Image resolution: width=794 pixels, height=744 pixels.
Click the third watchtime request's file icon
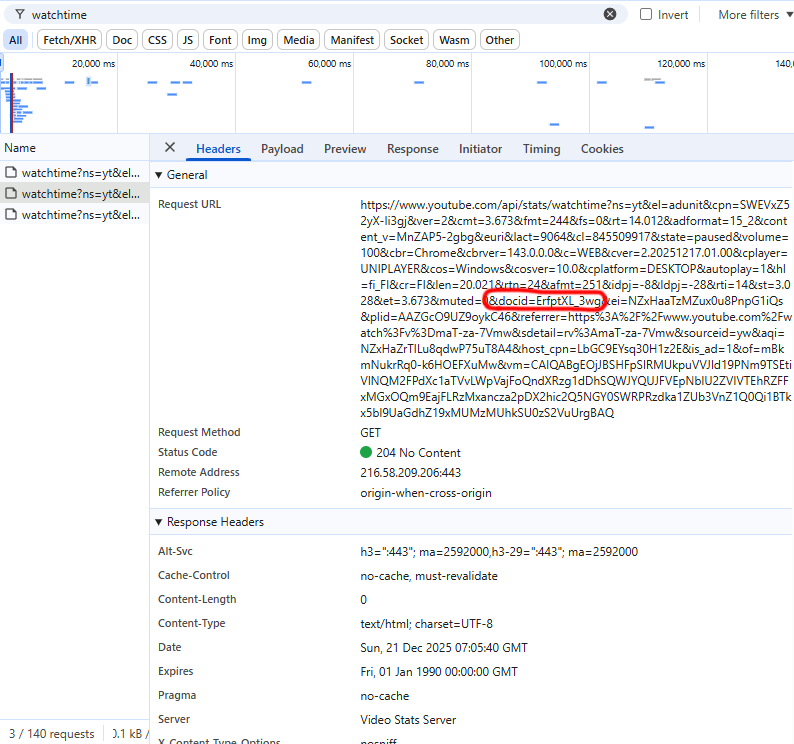(11, 215)
